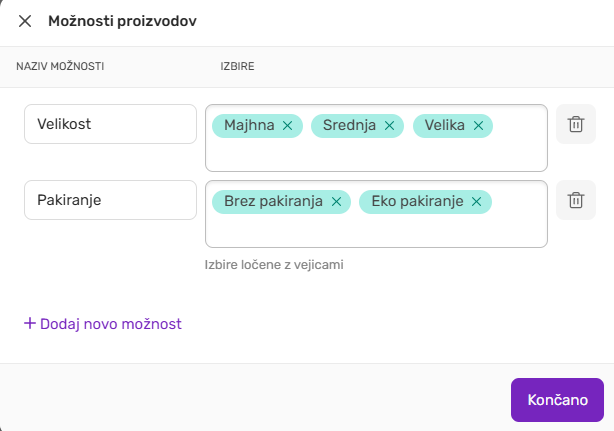
Task: Select the Brez pakiranja chip label
Action: click(x=273, y=201)
